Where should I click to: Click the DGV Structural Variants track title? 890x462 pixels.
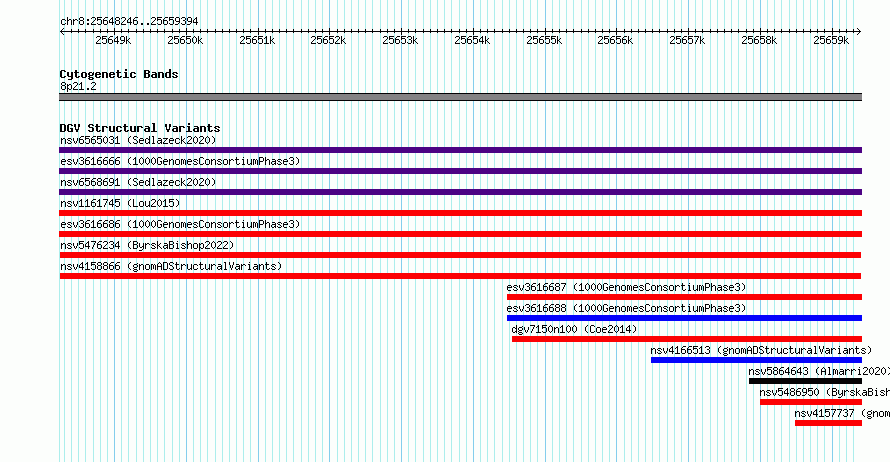(x=140, y=128)
